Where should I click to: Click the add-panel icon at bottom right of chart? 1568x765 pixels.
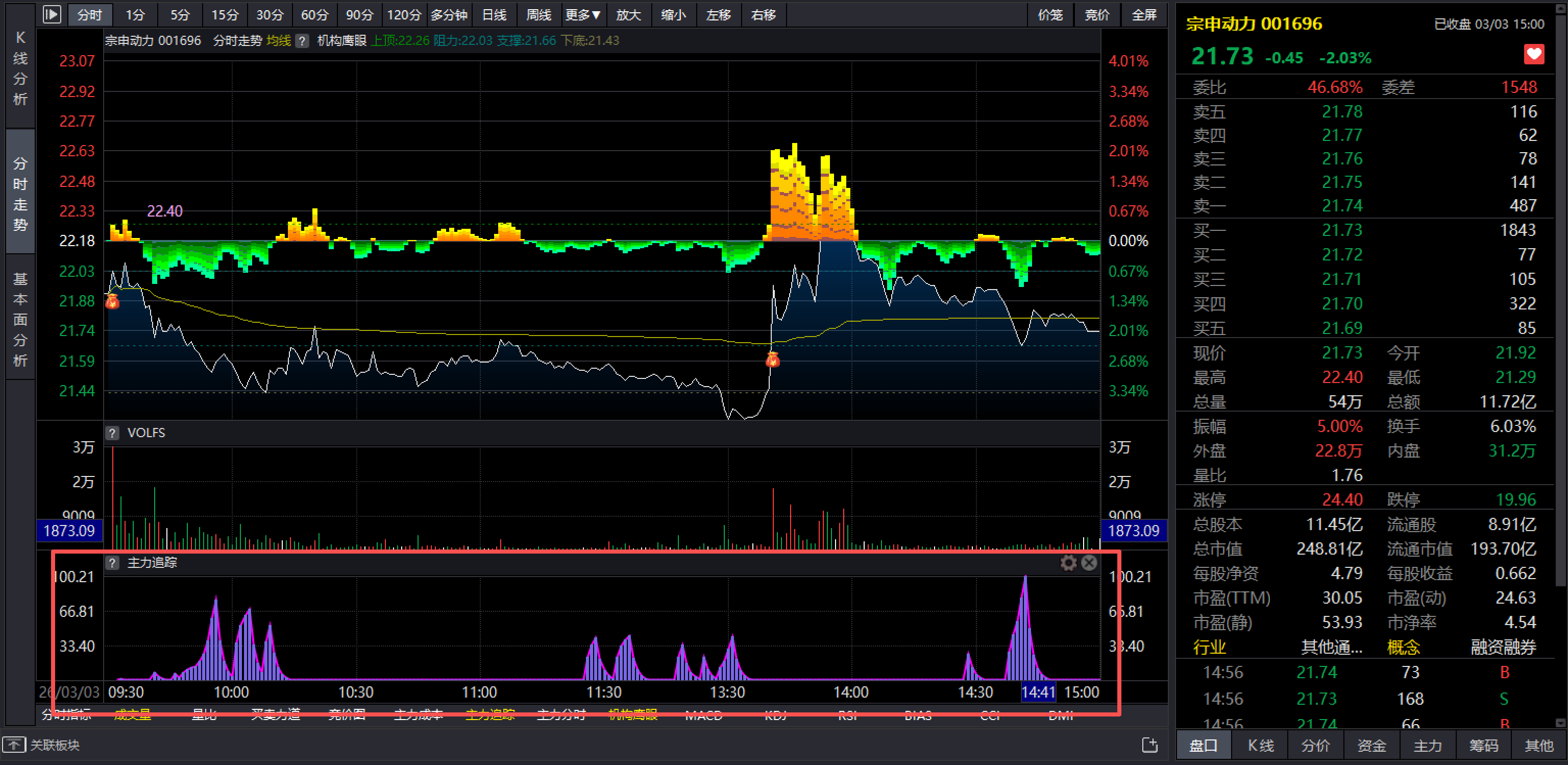[1149, 745]
